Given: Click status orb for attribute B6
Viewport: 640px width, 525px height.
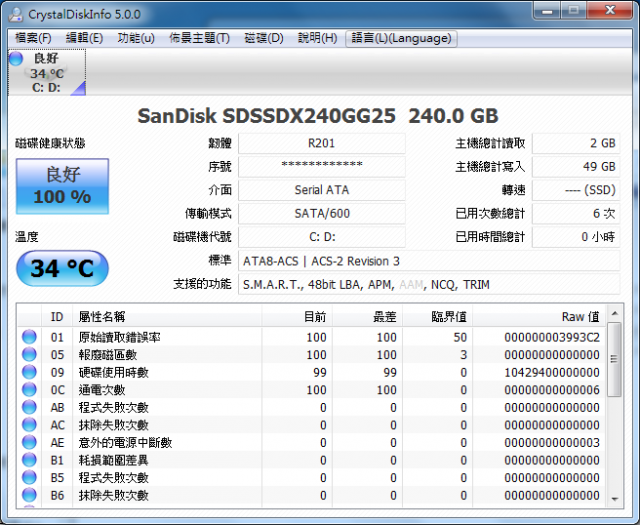Looking at the screenshot, I should (x=29, y=495).
